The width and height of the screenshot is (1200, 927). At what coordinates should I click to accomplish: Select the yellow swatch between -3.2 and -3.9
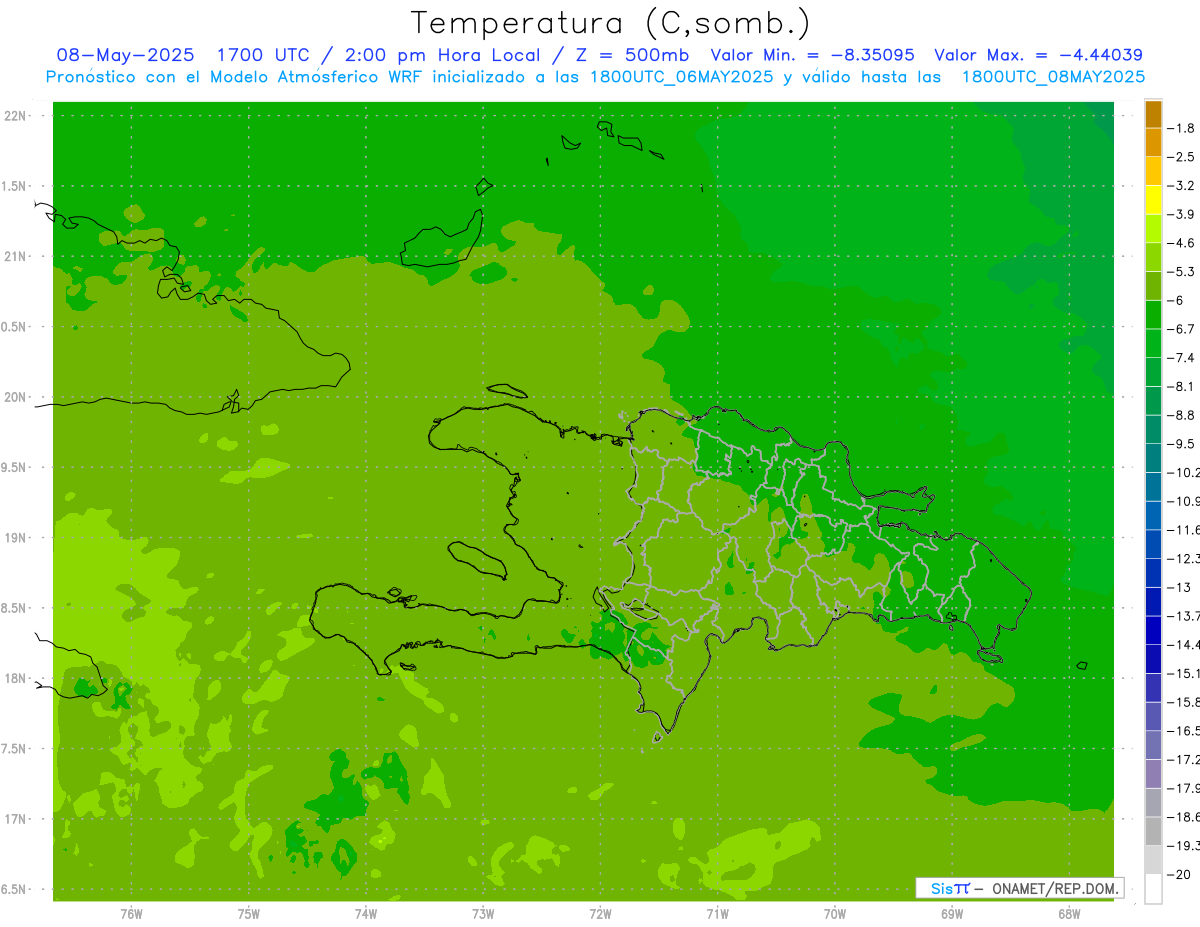tap(1153, 200)
